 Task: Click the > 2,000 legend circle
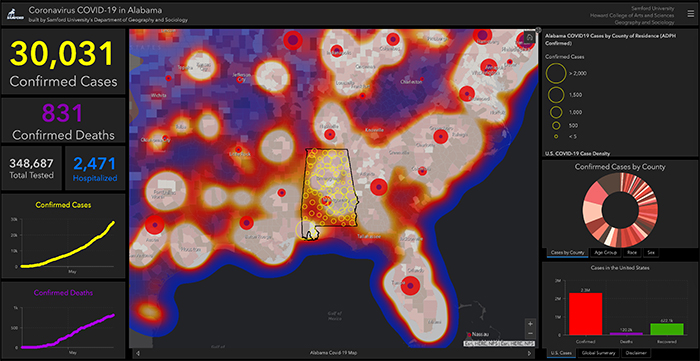coord(556,73)
